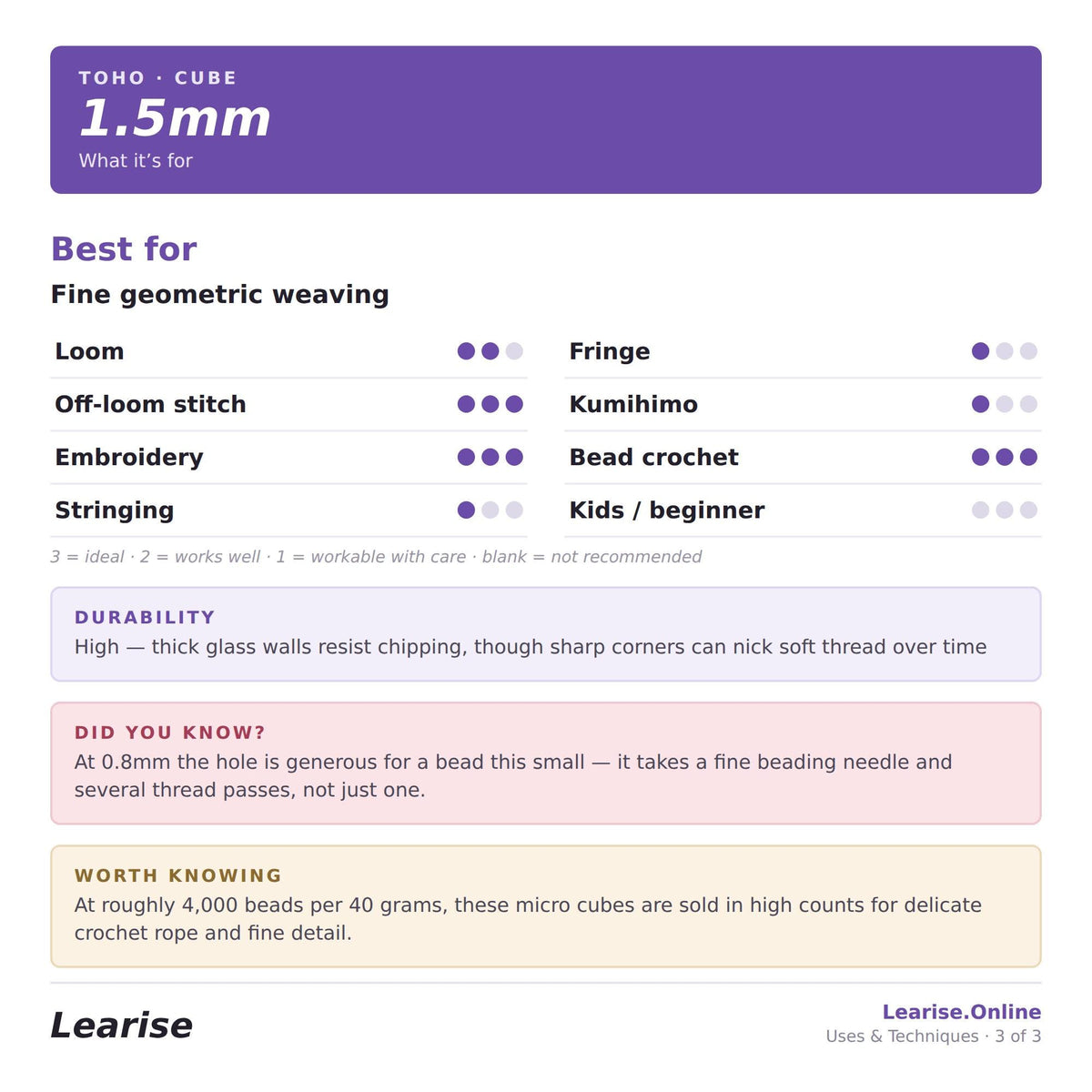Click the Stringing rating dots
Screen dimensions: 1092x1092
[490, 510]
